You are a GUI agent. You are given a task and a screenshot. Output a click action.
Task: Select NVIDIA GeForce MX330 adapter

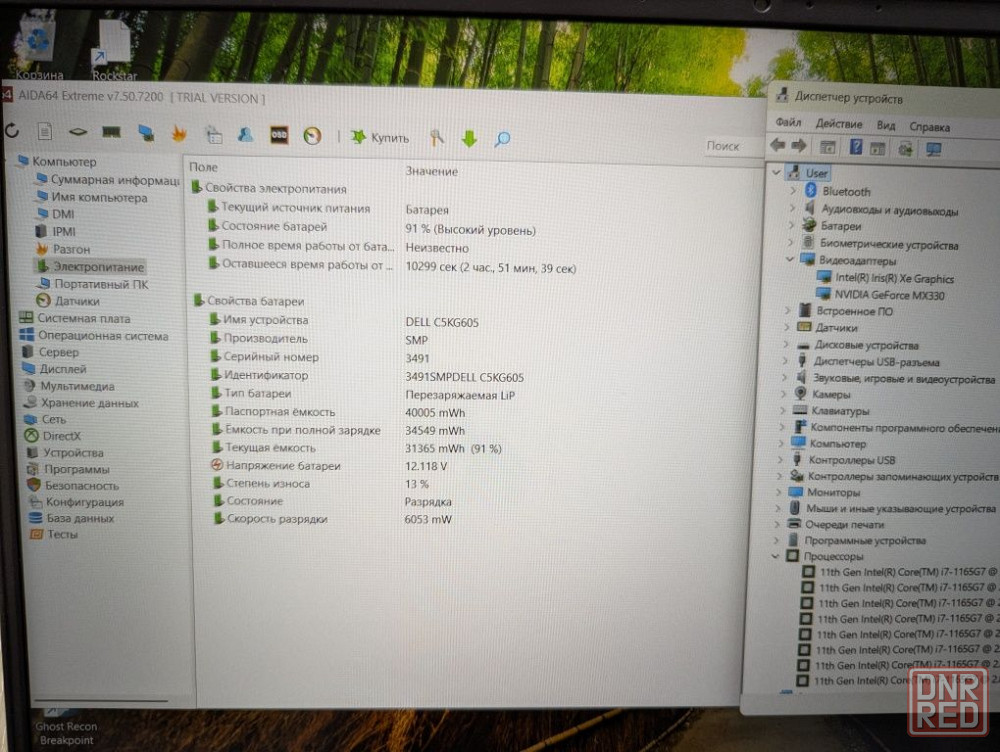pos(881,295)
